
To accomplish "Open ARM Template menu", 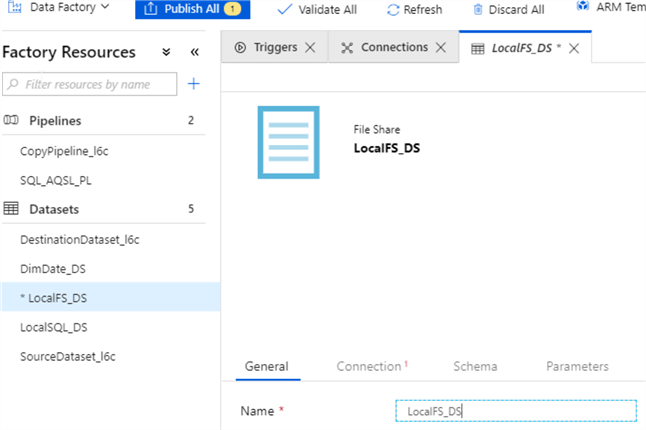I will (611, 7).
